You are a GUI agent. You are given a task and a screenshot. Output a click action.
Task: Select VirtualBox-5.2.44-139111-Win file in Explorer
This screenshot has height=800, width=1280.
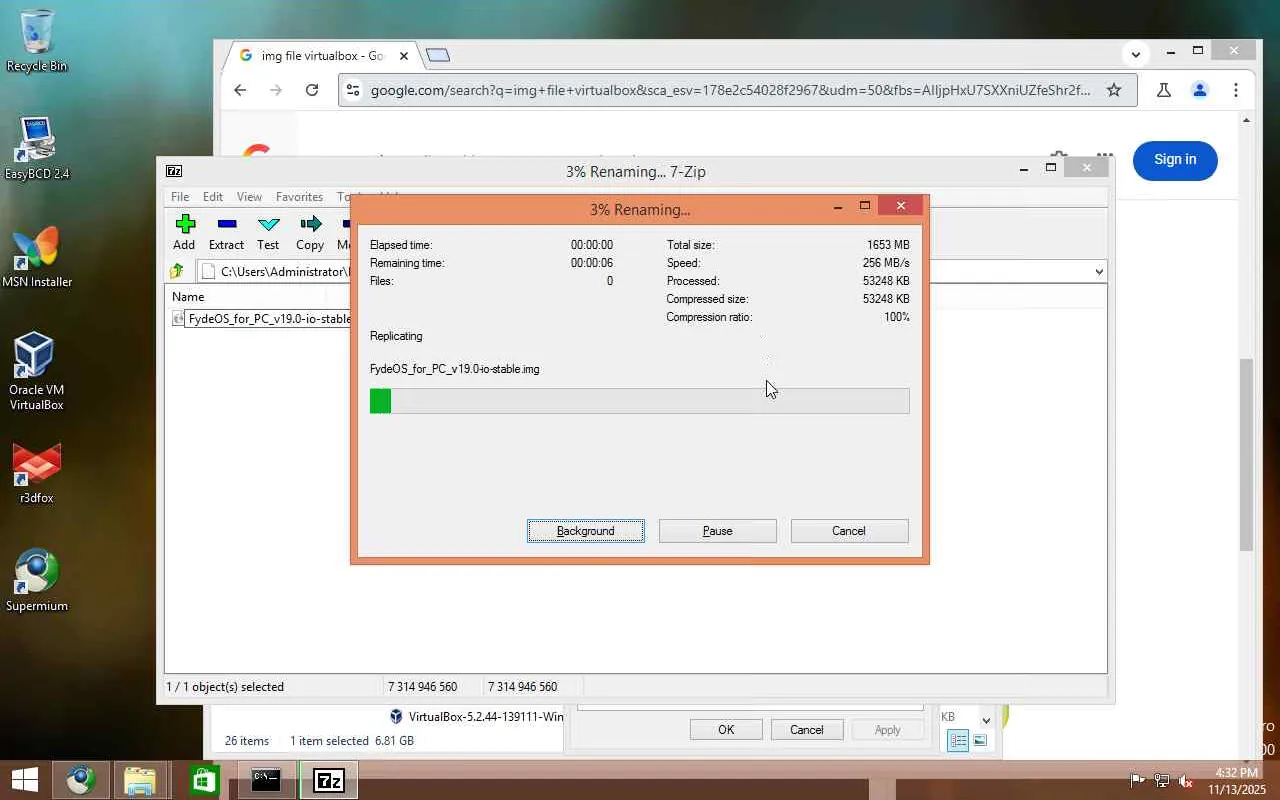(477, 716)
